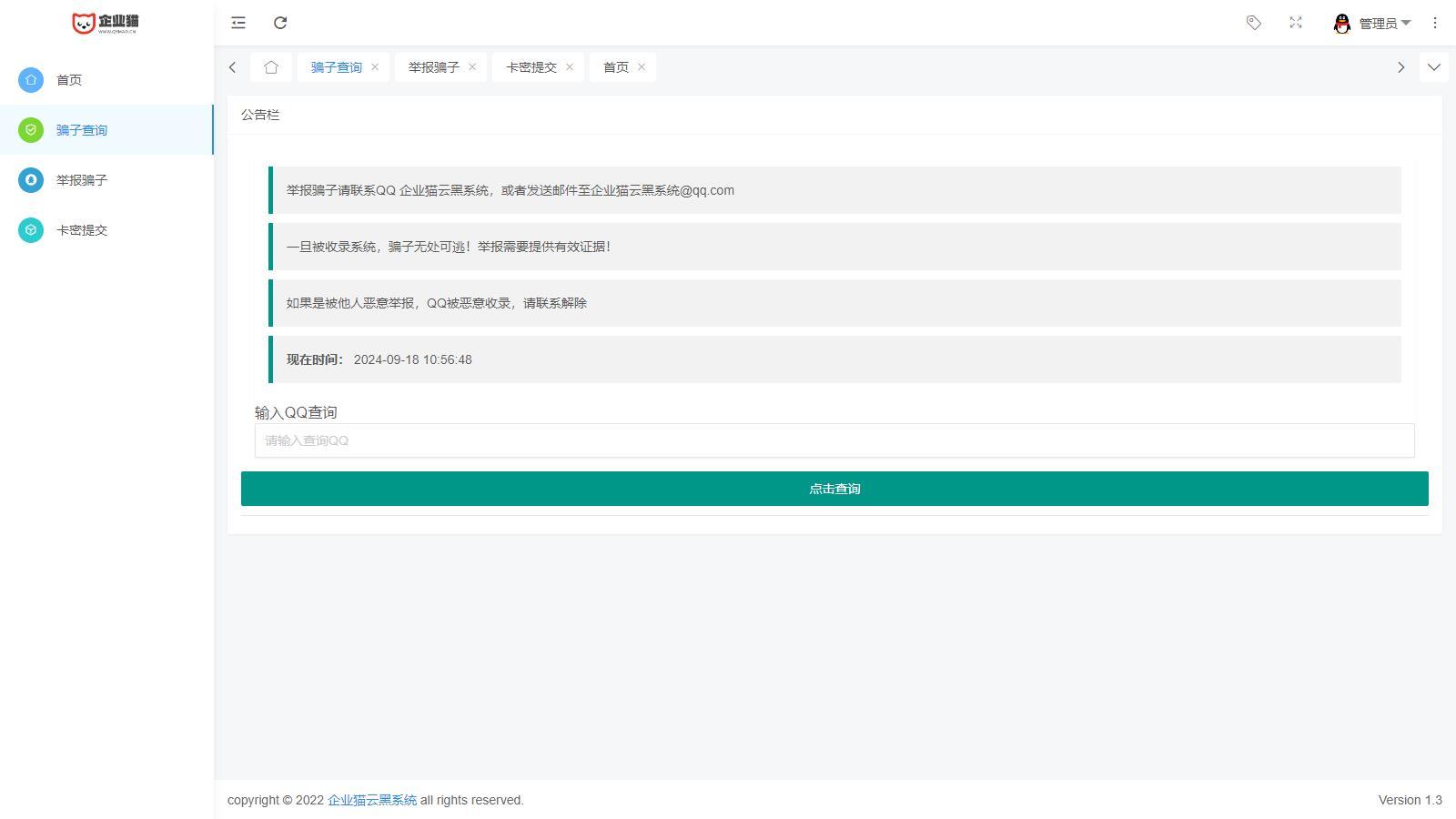1456x819 pixels.
Task: Click the green shield icon beside 骗子查询
Action: click(31, 130)
